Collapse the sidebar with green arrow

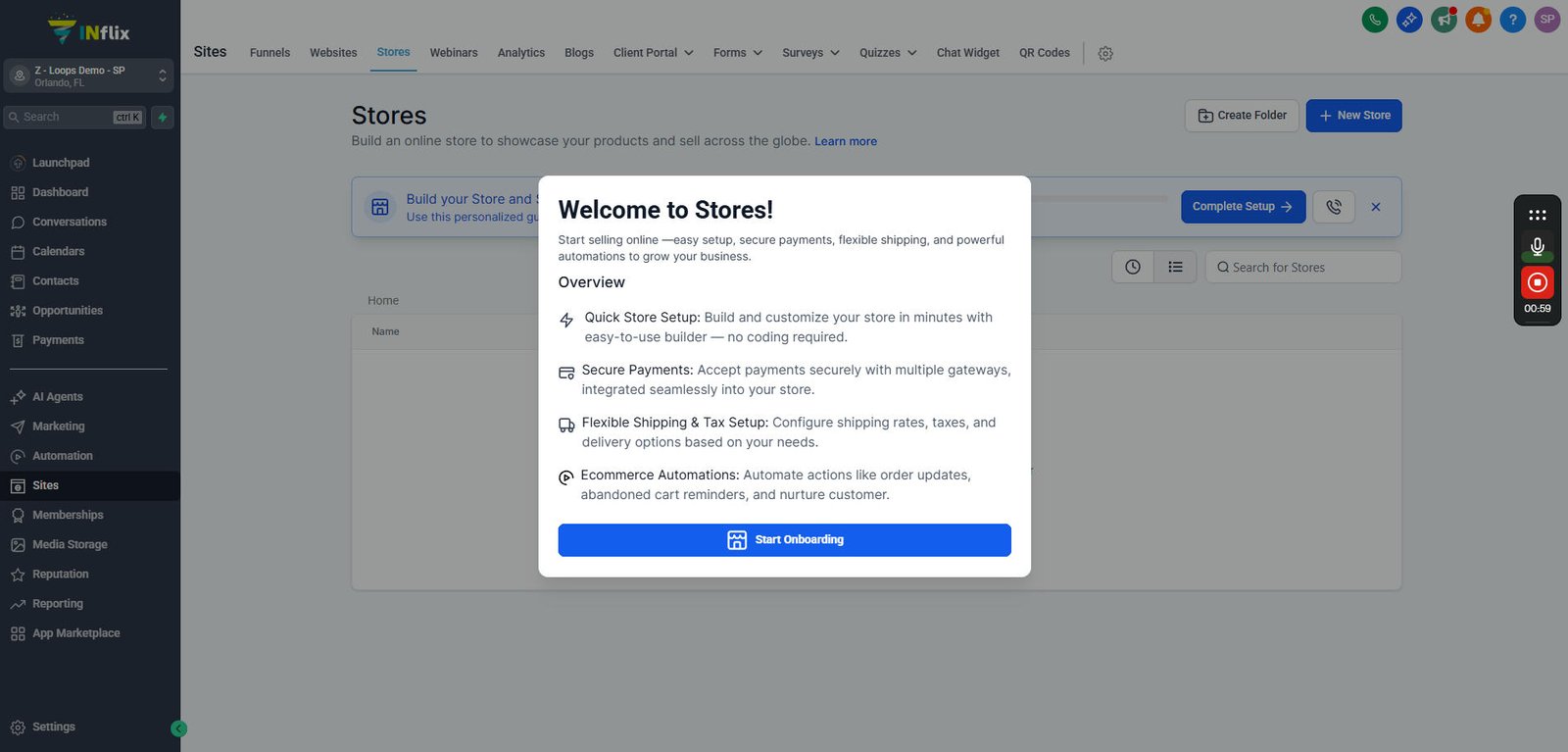tap(178, 728)
